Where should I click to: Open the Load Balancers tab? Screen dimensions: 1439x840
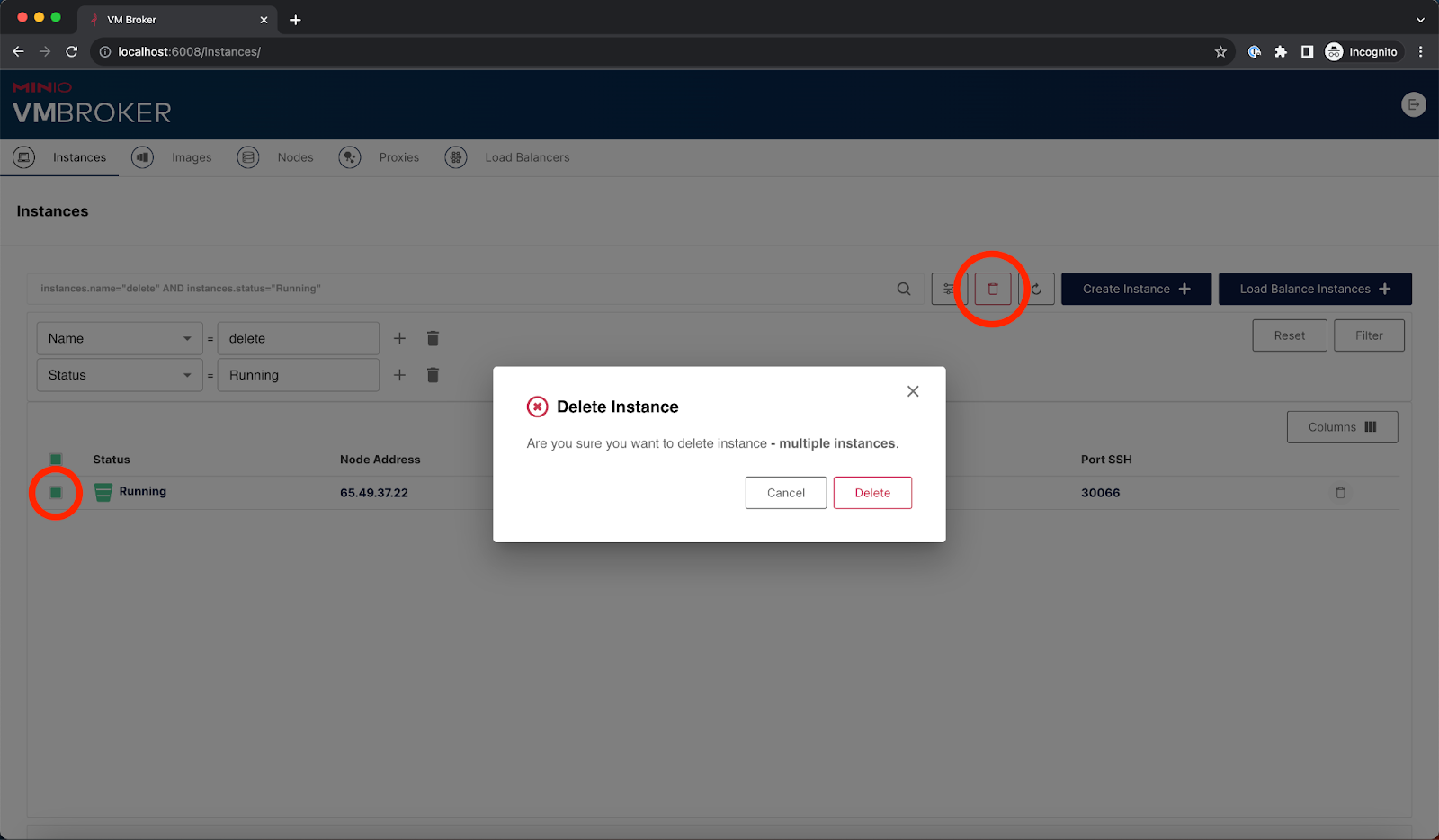pyautogui.click(x=527, y=157)
